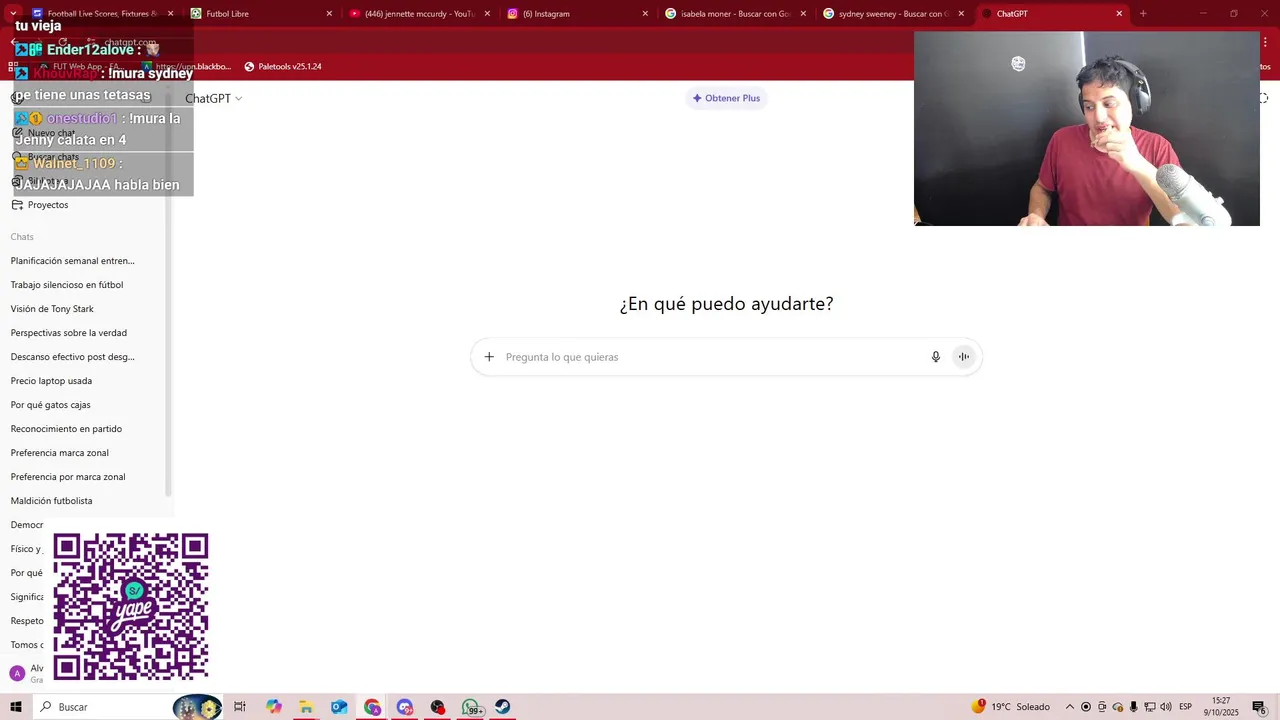
Task: Open chat Maldición futbolista
Action: click(51, 501)
